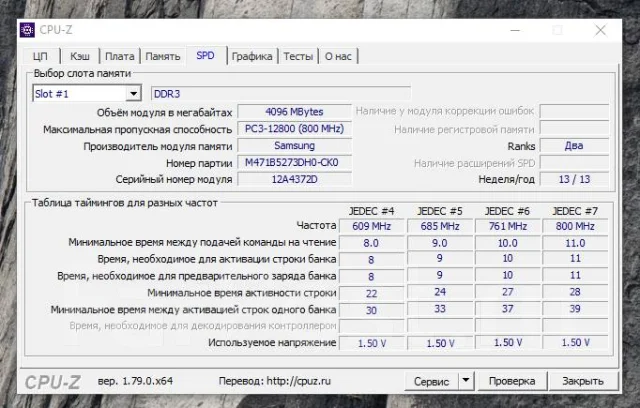Click the 9.0 CAS latency cell
The width and height of the screenshot is (640, 408).
point(440,243)
